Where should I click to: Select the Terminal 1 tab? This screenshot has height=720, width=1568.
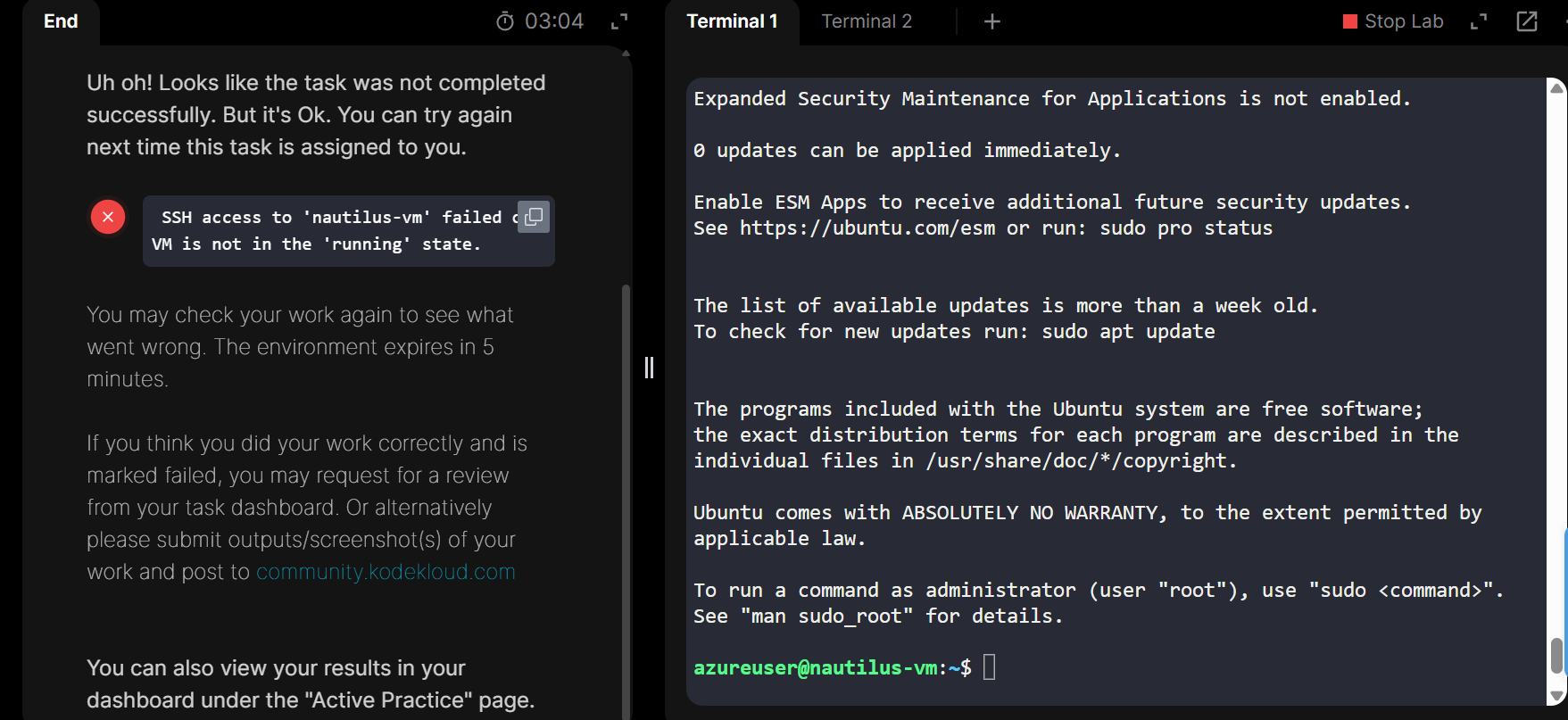click(x=732, y=21)
